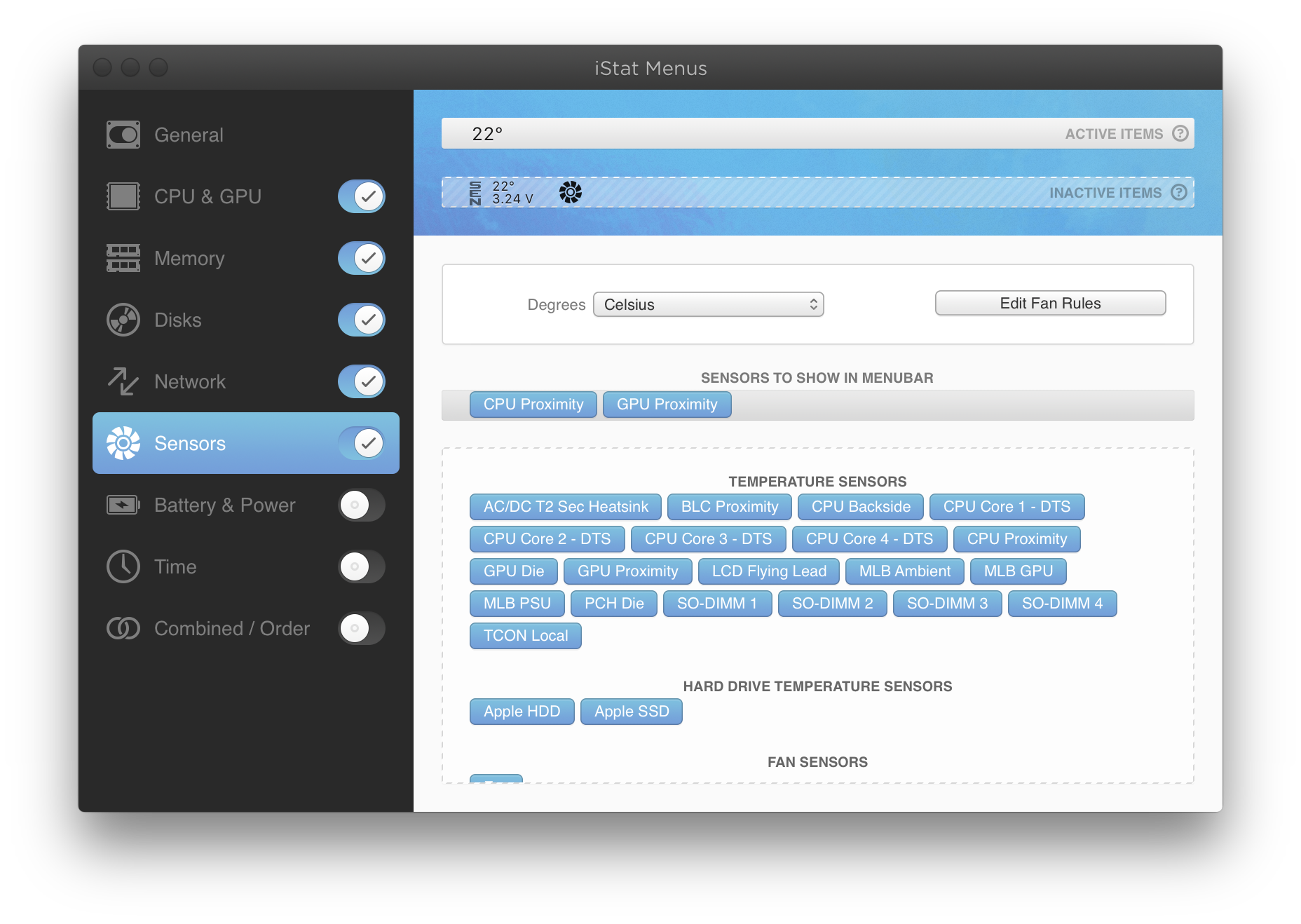Select the TCON Local sensor

coord(526,636)
